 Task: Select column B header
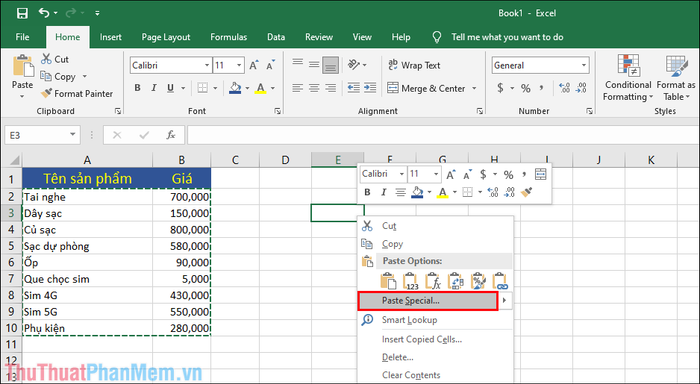182,160
